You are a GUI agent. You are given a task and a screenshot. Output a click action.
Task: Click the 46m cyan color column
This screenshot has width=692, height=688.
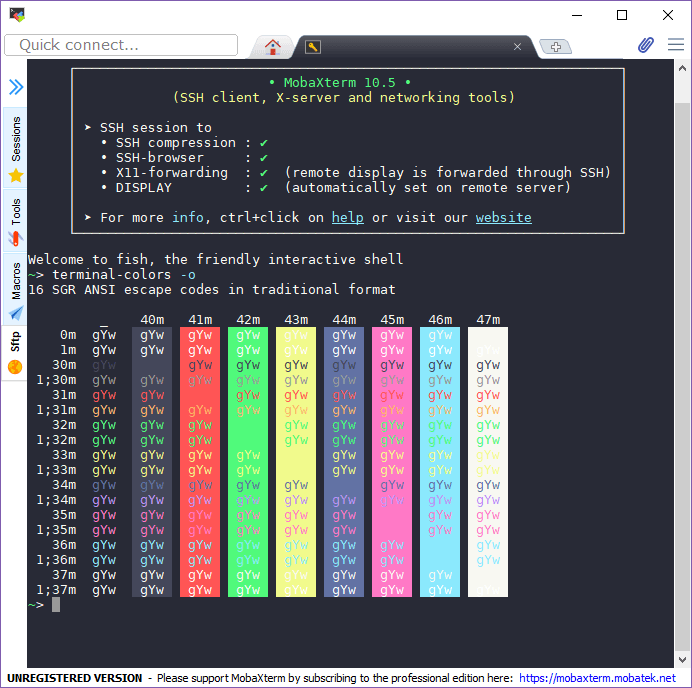coord(440,462)
